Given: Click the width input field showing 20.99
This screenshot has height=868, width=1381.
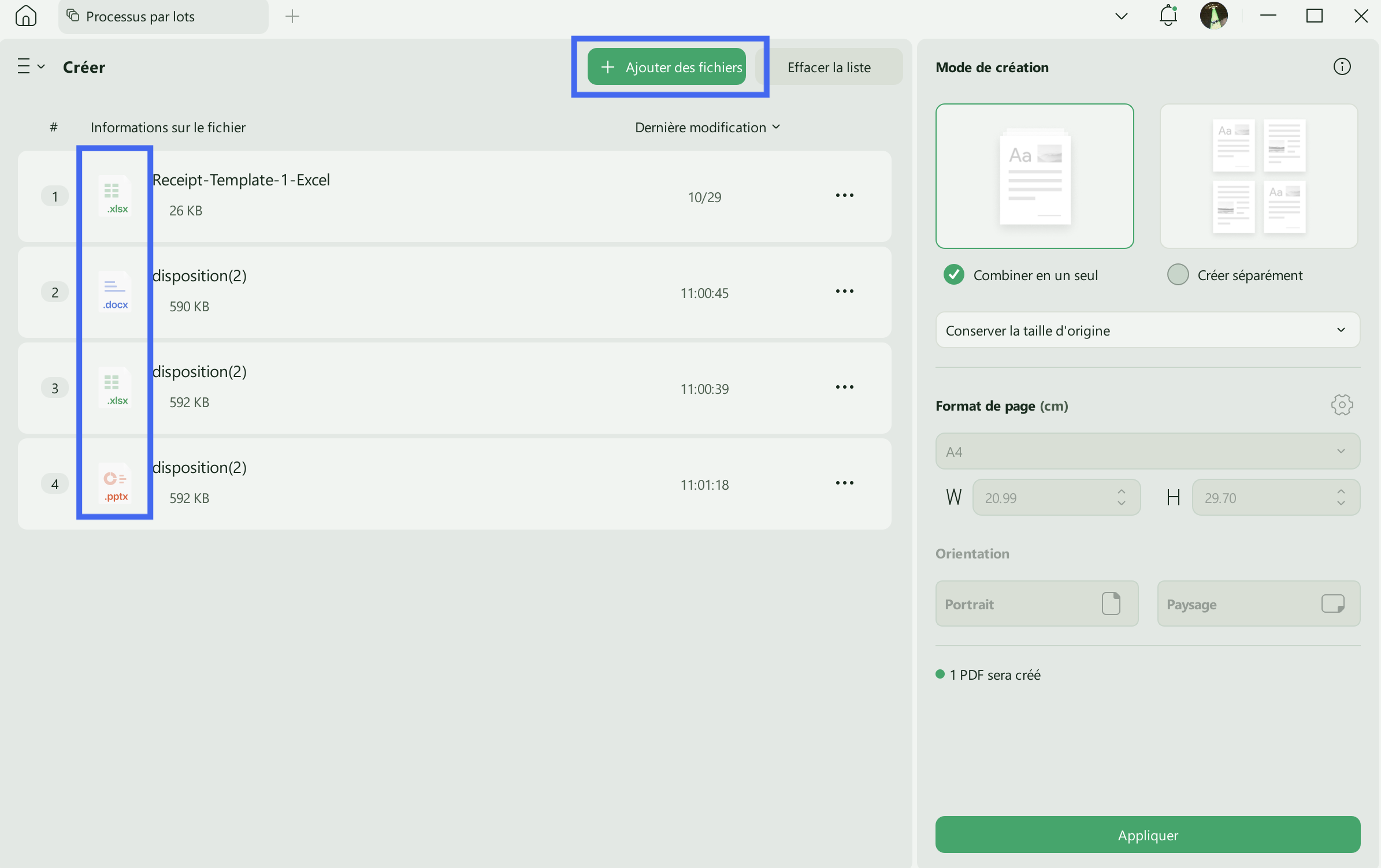Looking at the screenshot, I should coord(1046,497).
